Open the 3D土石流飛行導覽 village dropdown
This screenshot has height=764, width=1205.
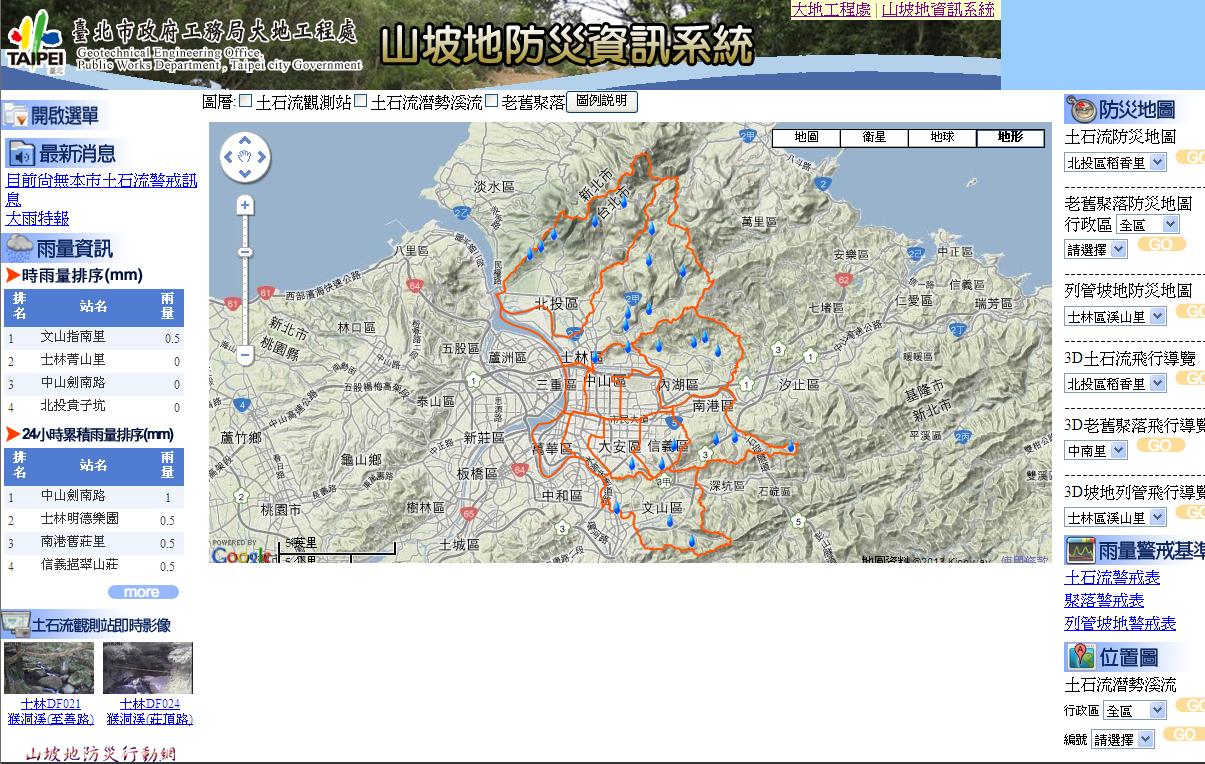point(1115,383)
